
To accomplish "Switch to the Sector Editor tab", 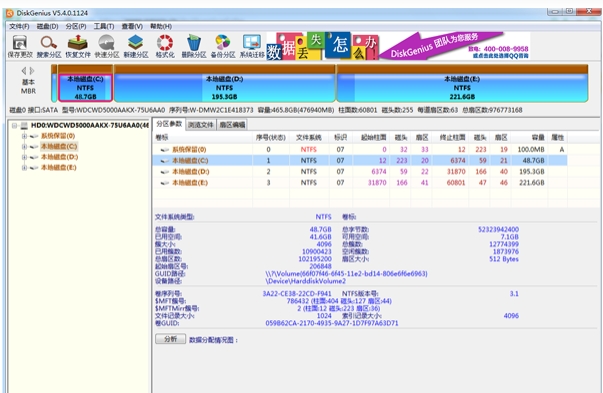I will [232, 125].
